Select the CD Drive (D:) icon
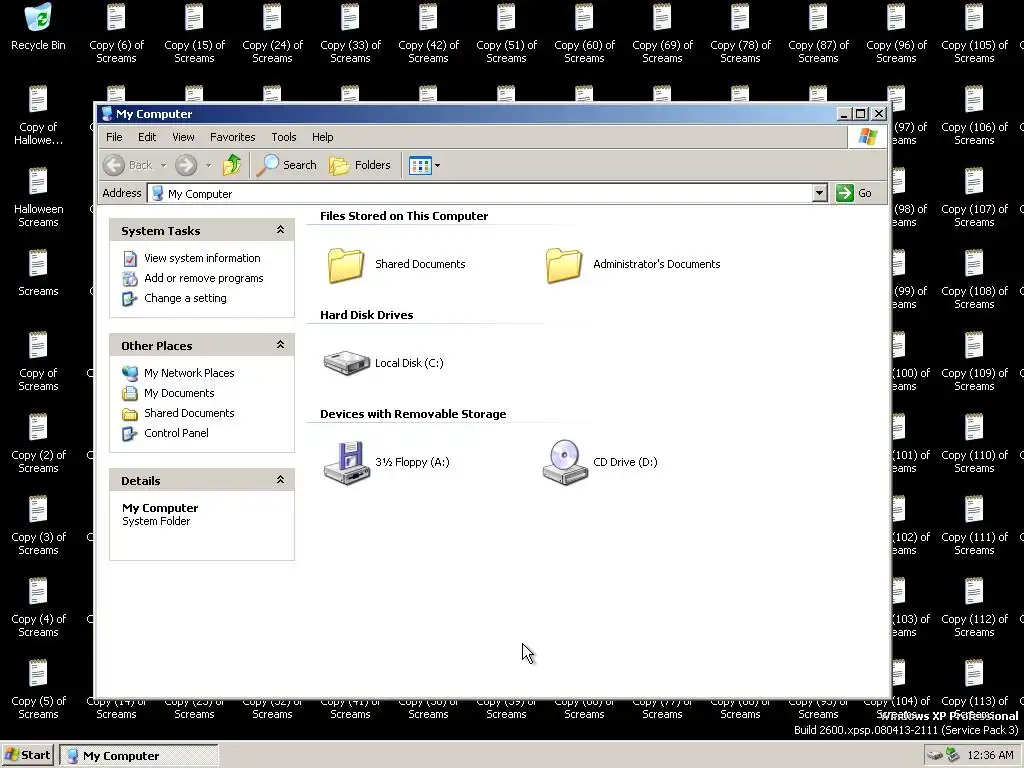This screenshot has height=768, width=1024. tap(565, 462)
